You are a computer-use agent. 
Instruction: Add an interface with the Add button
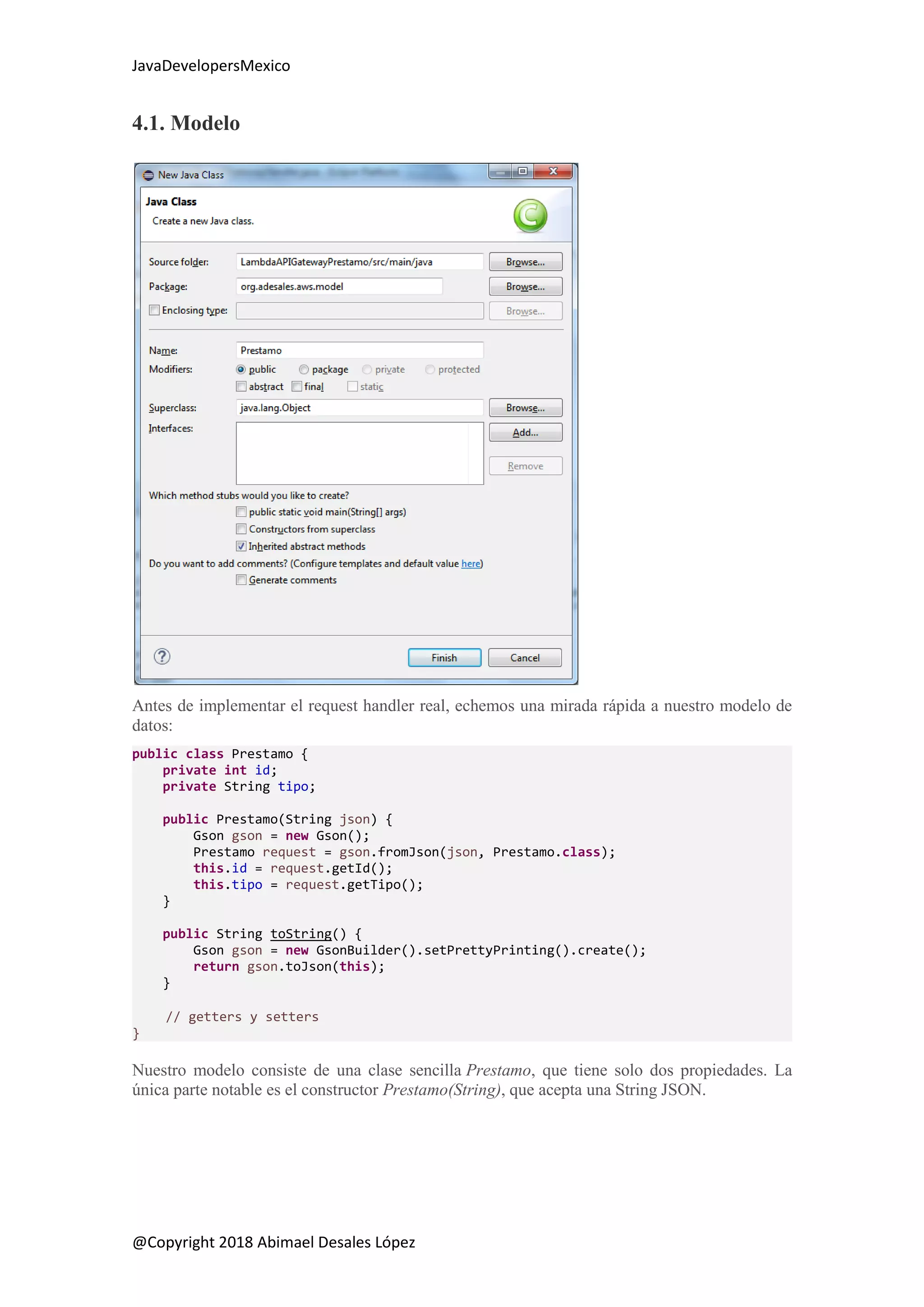click(x=525, y=433)
